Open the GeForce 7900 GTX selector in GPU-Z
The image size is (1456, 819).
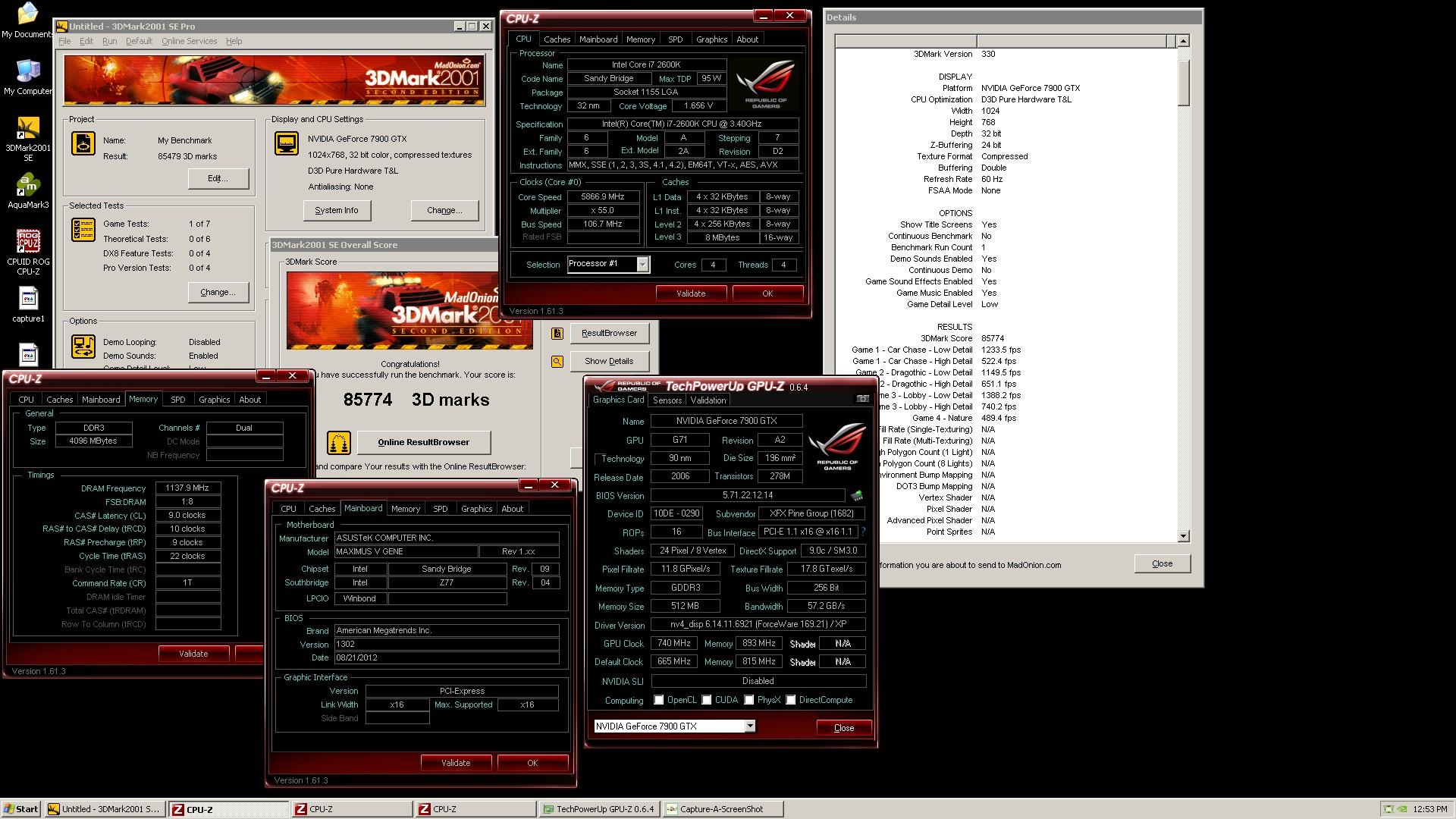[749, 726]
